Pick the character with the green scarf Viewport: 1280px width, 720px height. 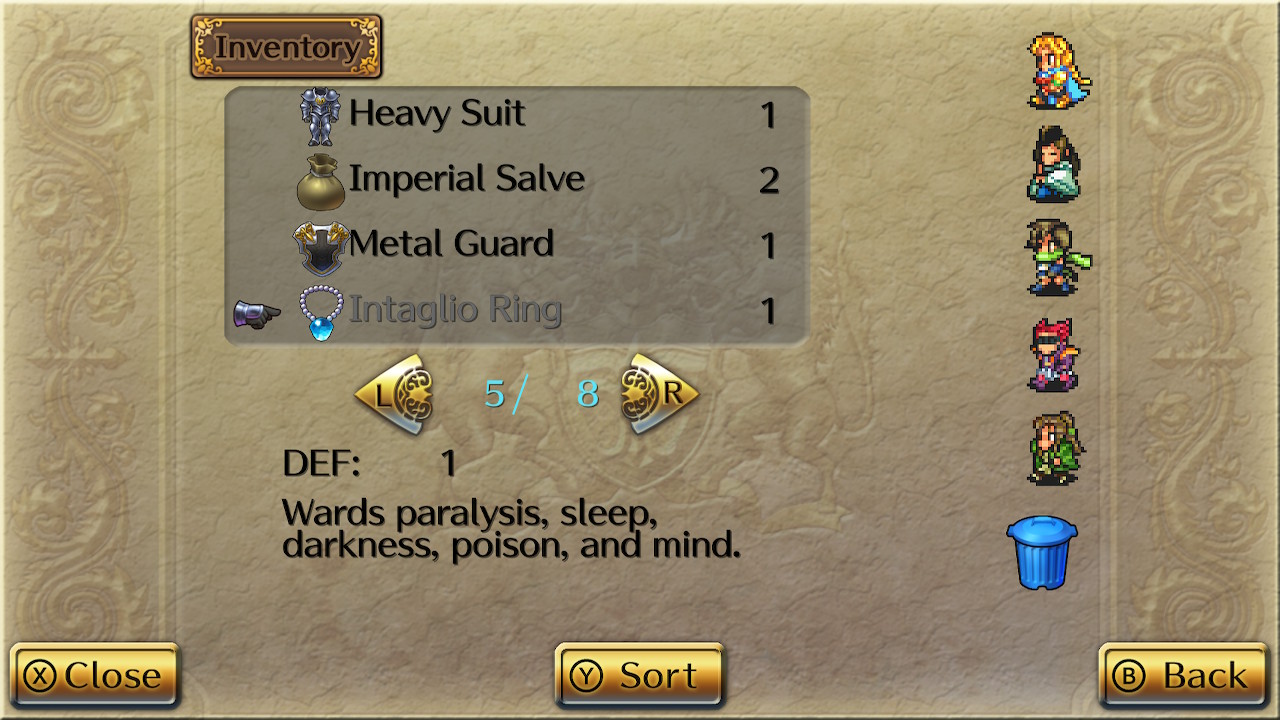pos(1058,258)
